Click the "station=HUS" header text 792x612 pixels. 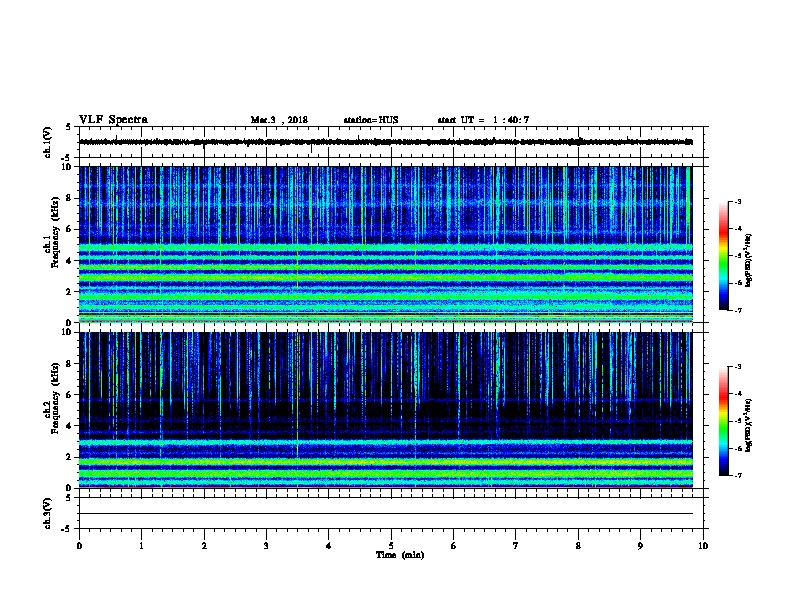point(371,120)
